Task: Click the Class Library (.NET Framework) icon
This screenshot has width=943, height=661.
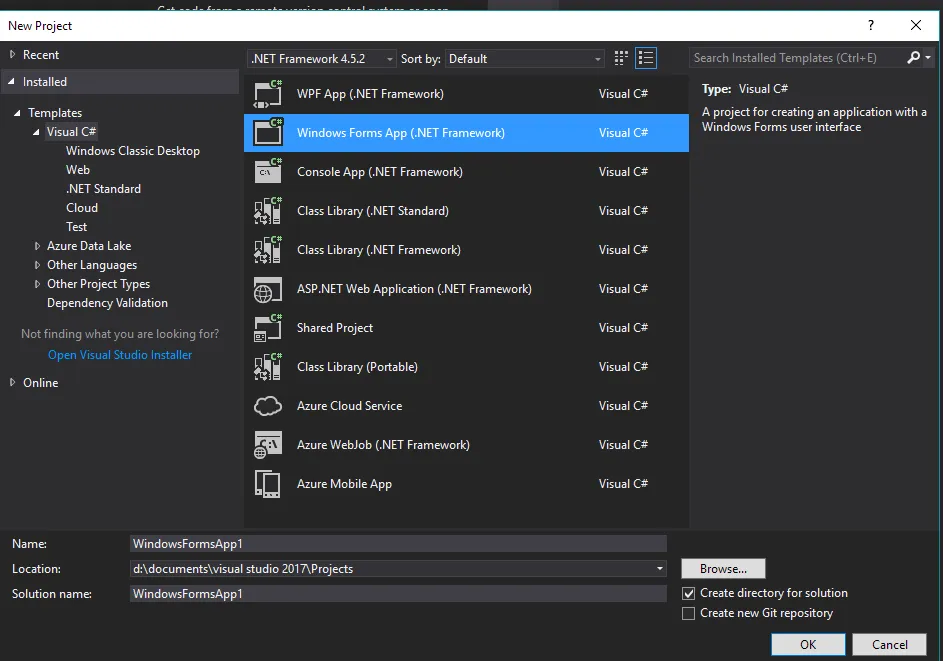Action: 268,250
